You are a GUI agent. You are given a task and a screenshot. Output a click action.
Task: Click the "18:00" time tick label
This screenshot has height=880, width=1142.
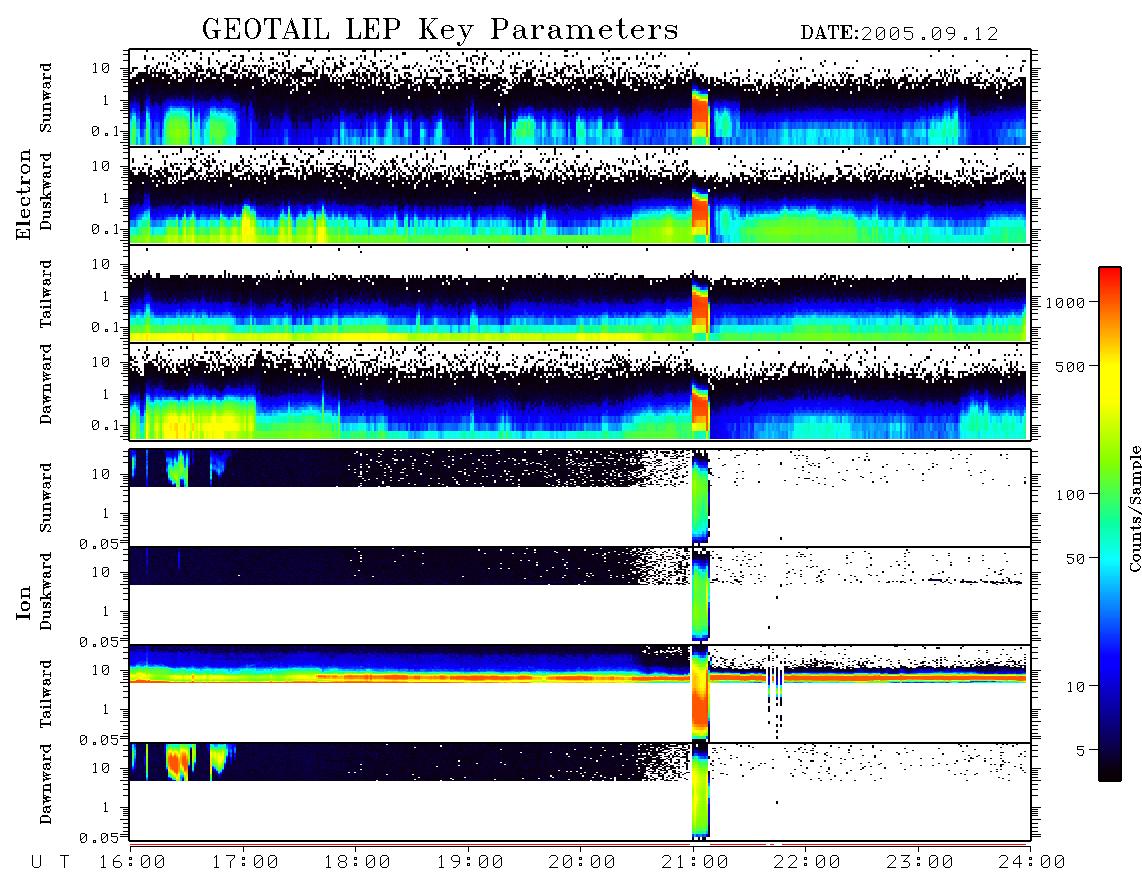[357, 863]
